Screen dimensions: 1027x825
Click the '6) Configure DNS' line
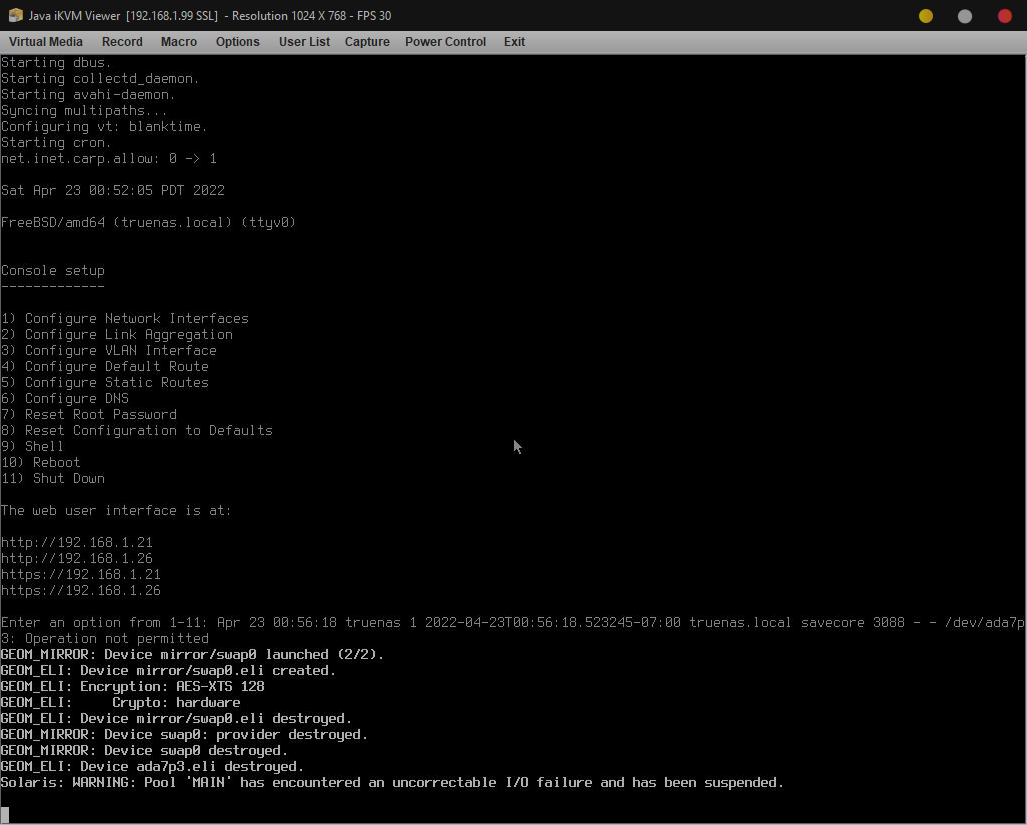pyautogui.click(x=65, y=398)
